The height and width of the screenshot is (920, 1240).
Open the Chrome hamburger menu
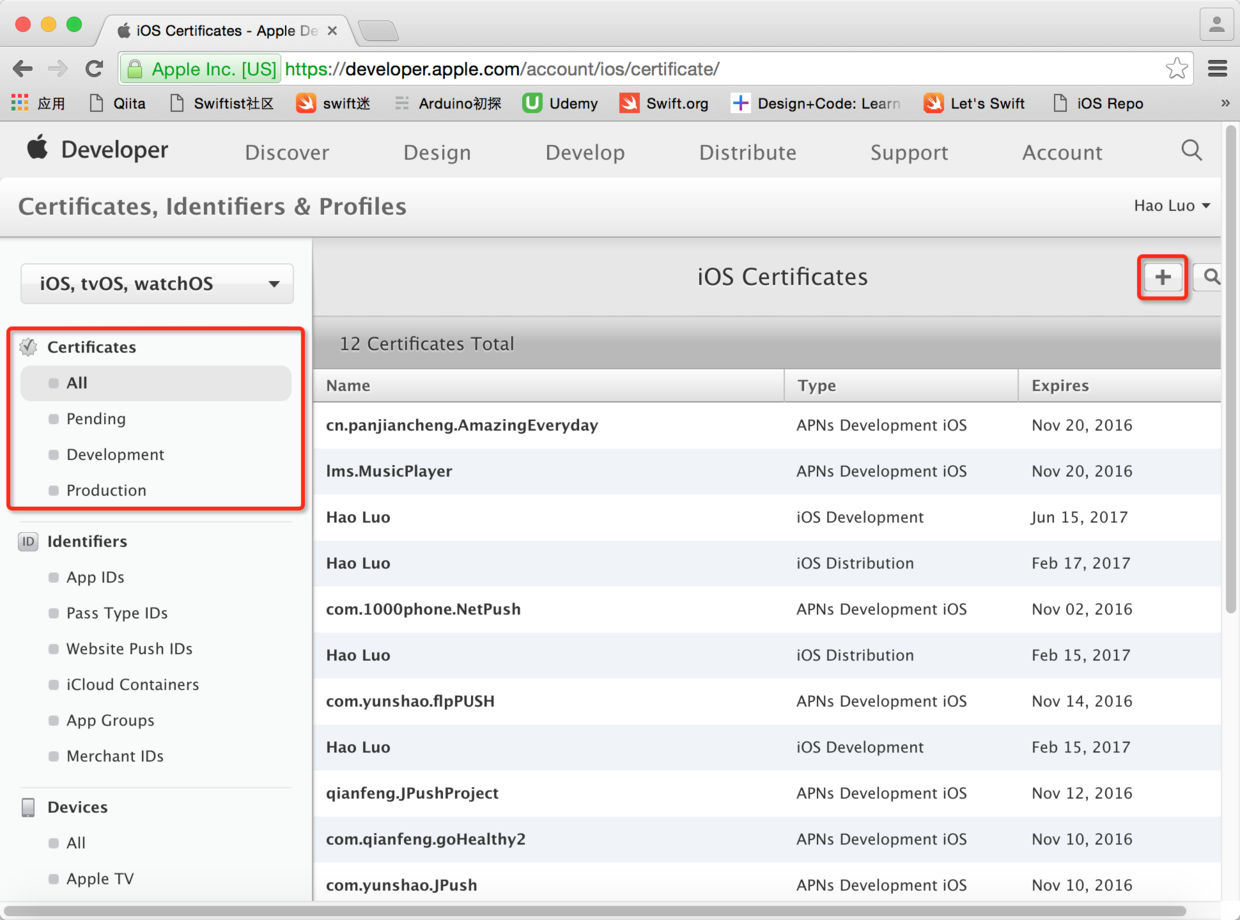1217,69
